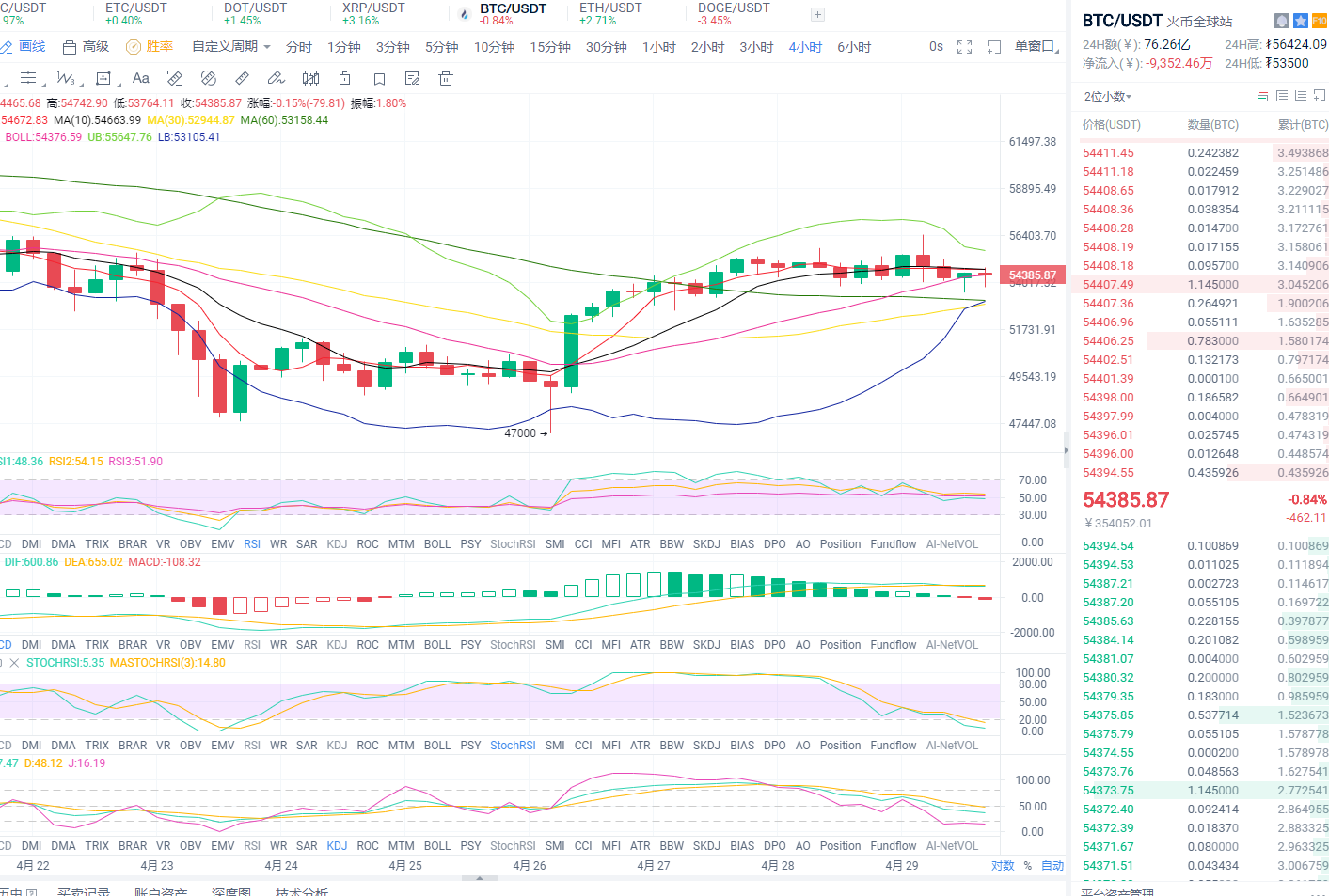Image resolution: width=1329 pixels, height=896 pixels.
Task: Click the 胜率 win rate button
Action: [150, 47]
